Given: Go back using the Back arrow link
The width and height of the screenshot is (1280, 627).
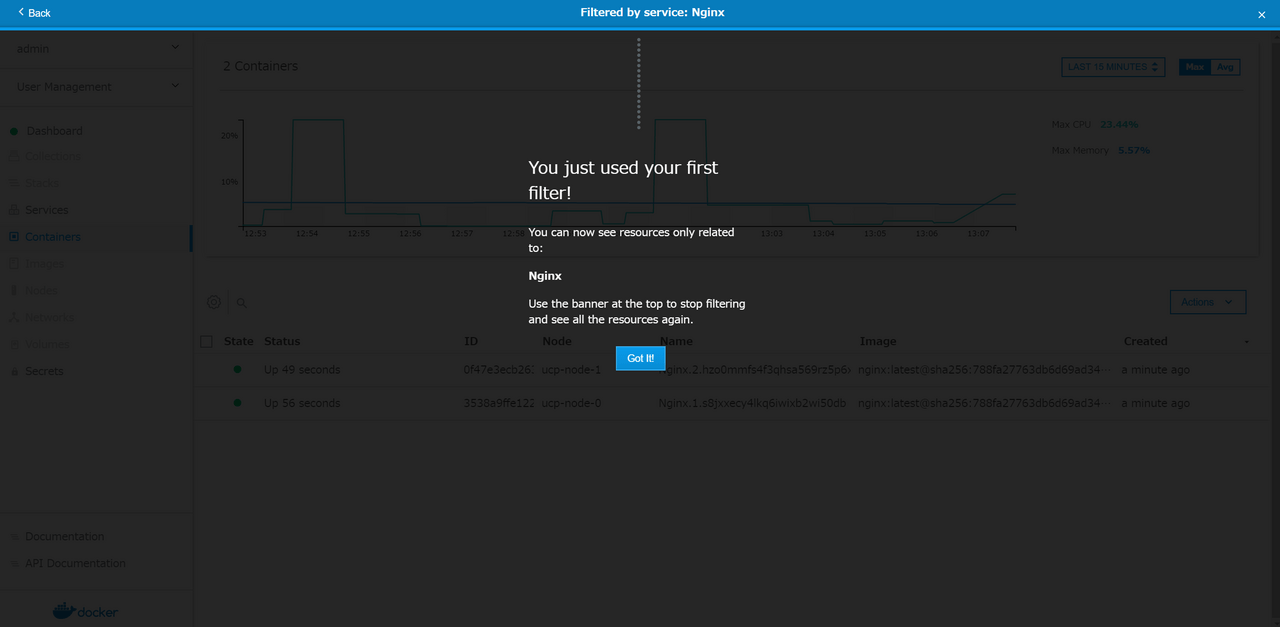Looking at the screenshot, I should pos(34,13).
